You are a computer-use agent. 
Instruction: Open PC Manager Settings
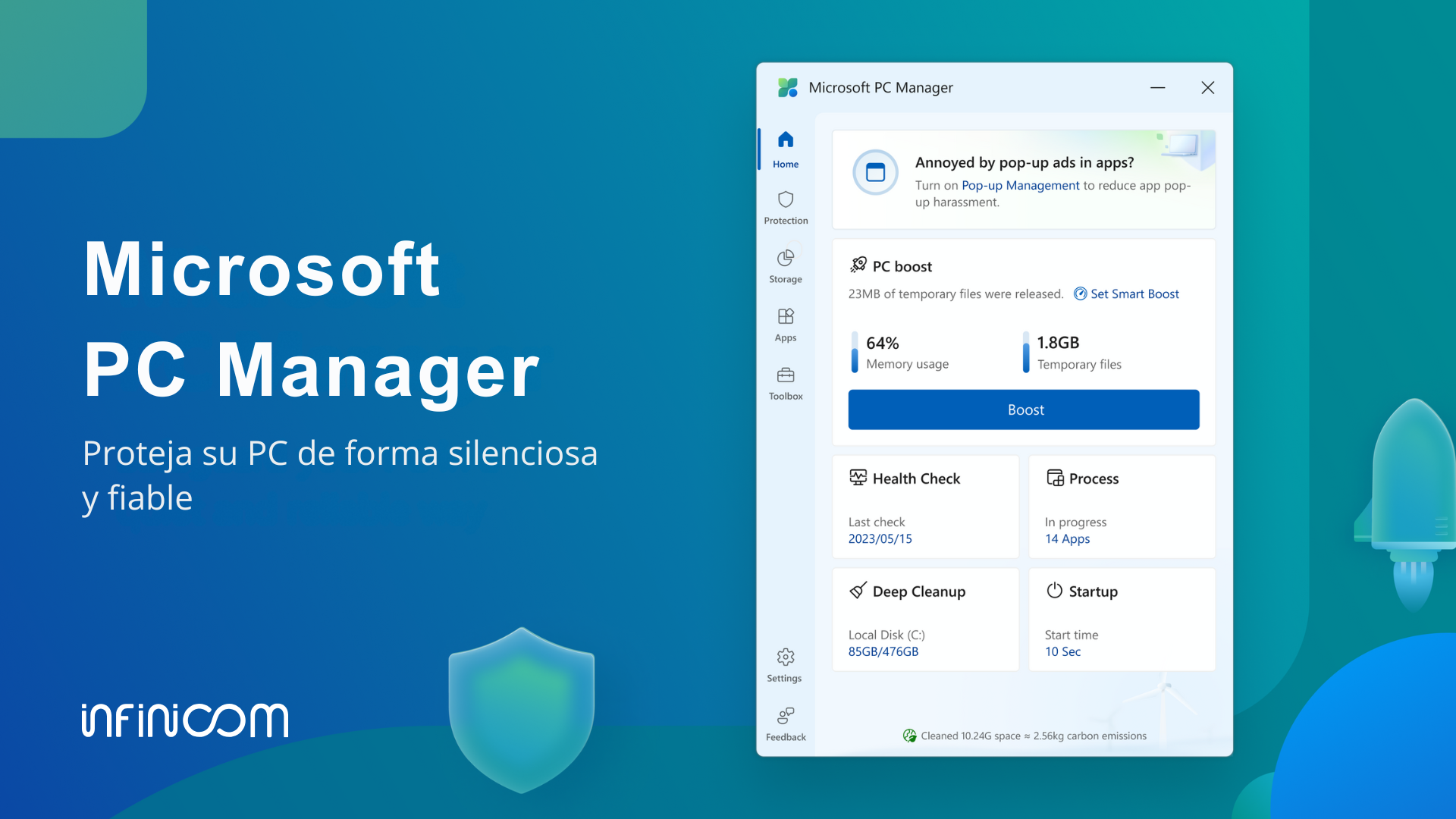pos(785,657)
